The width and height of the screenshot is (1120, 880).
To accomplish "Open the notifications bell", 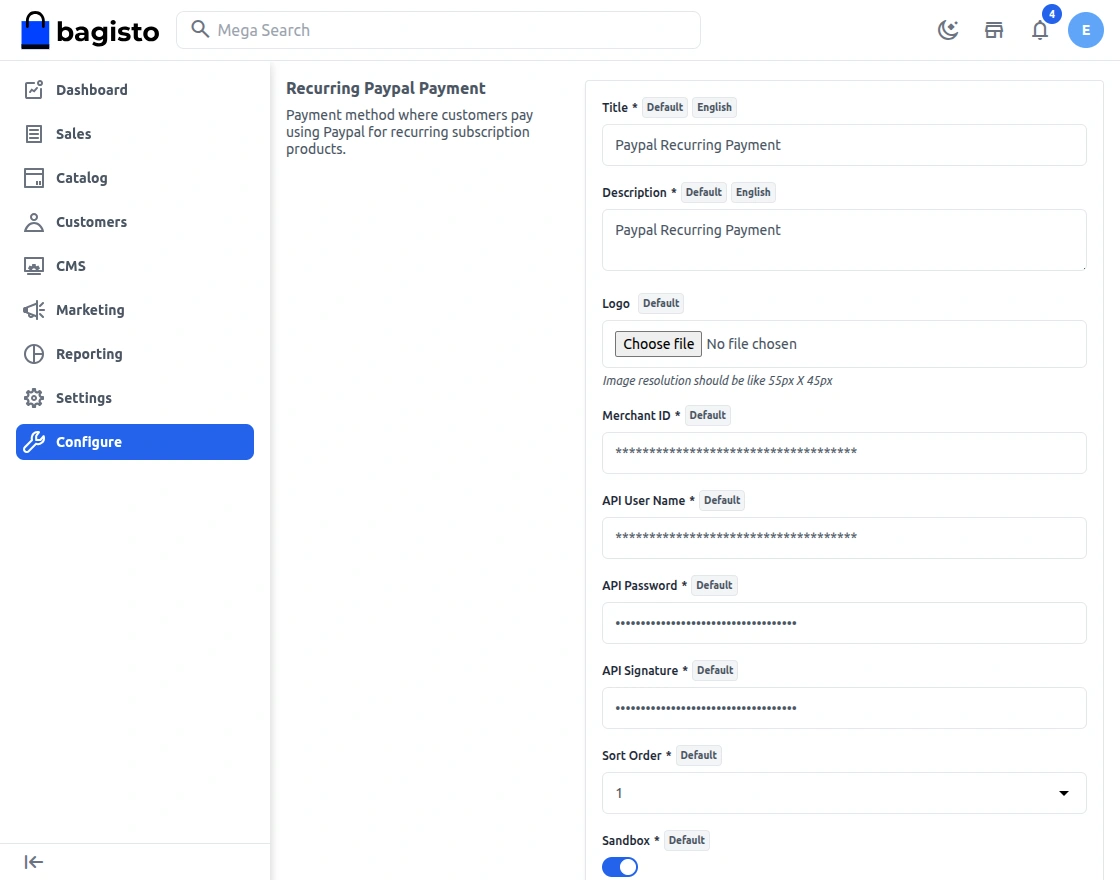I will [x=1040, y=30].
